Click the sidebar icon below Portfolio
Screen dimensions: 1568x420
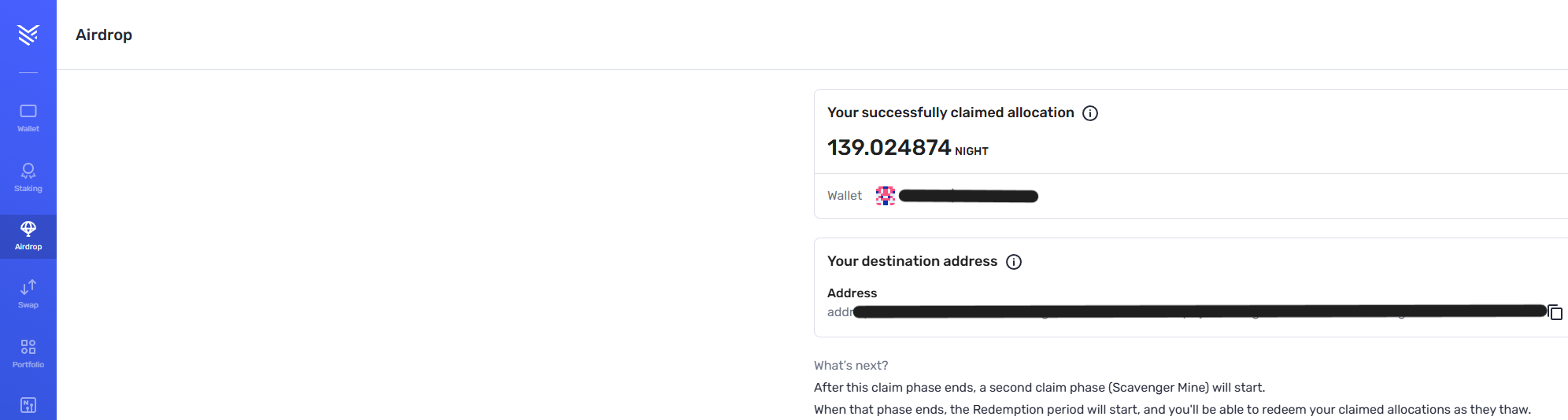tap(28, 405)
